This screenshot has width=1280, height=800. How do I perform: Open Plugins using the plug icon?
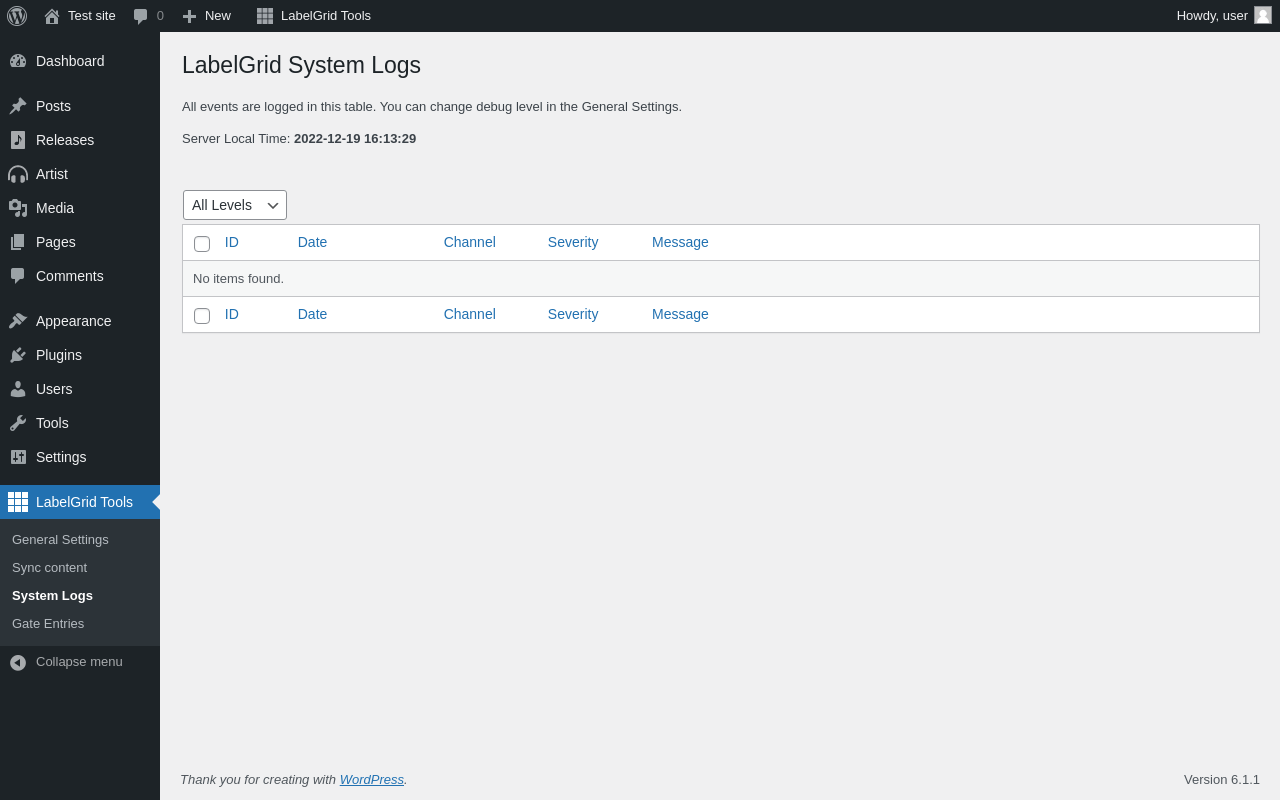(x=18, y=355)
